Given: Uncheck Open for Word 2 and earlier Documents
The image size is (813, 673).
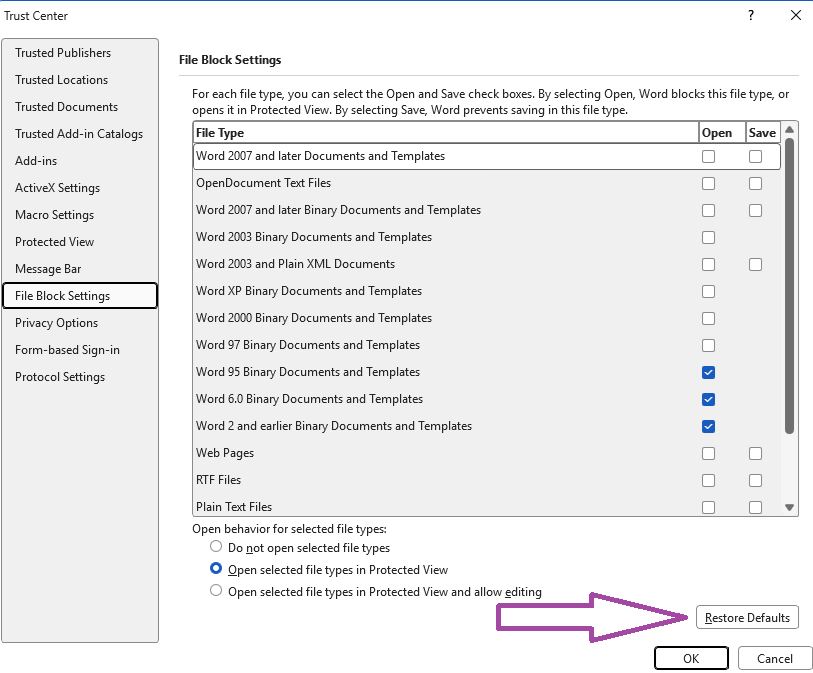Looking at the screenshot, I should coord(709,426).
